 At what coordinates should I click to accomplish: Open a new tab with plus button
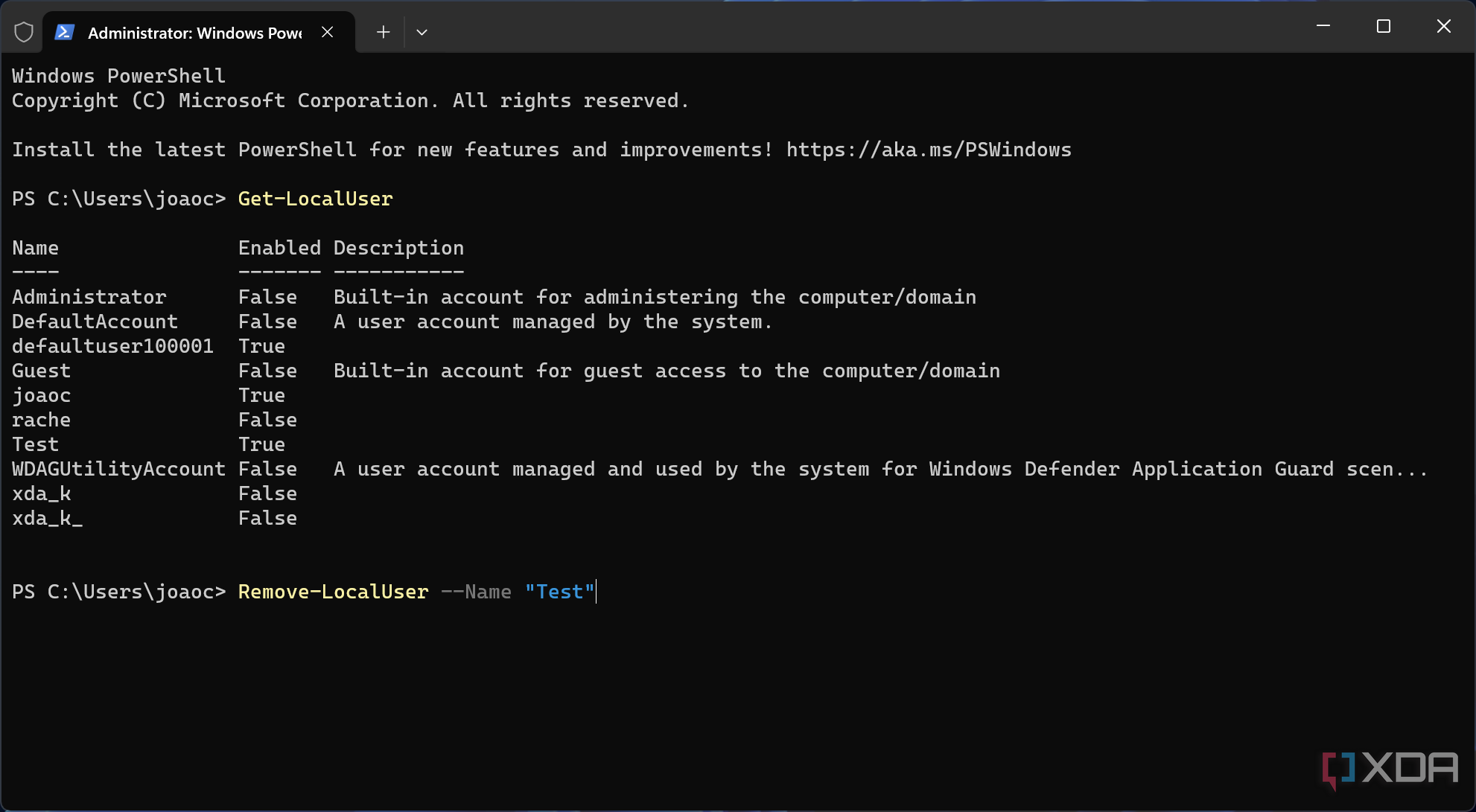383,32
